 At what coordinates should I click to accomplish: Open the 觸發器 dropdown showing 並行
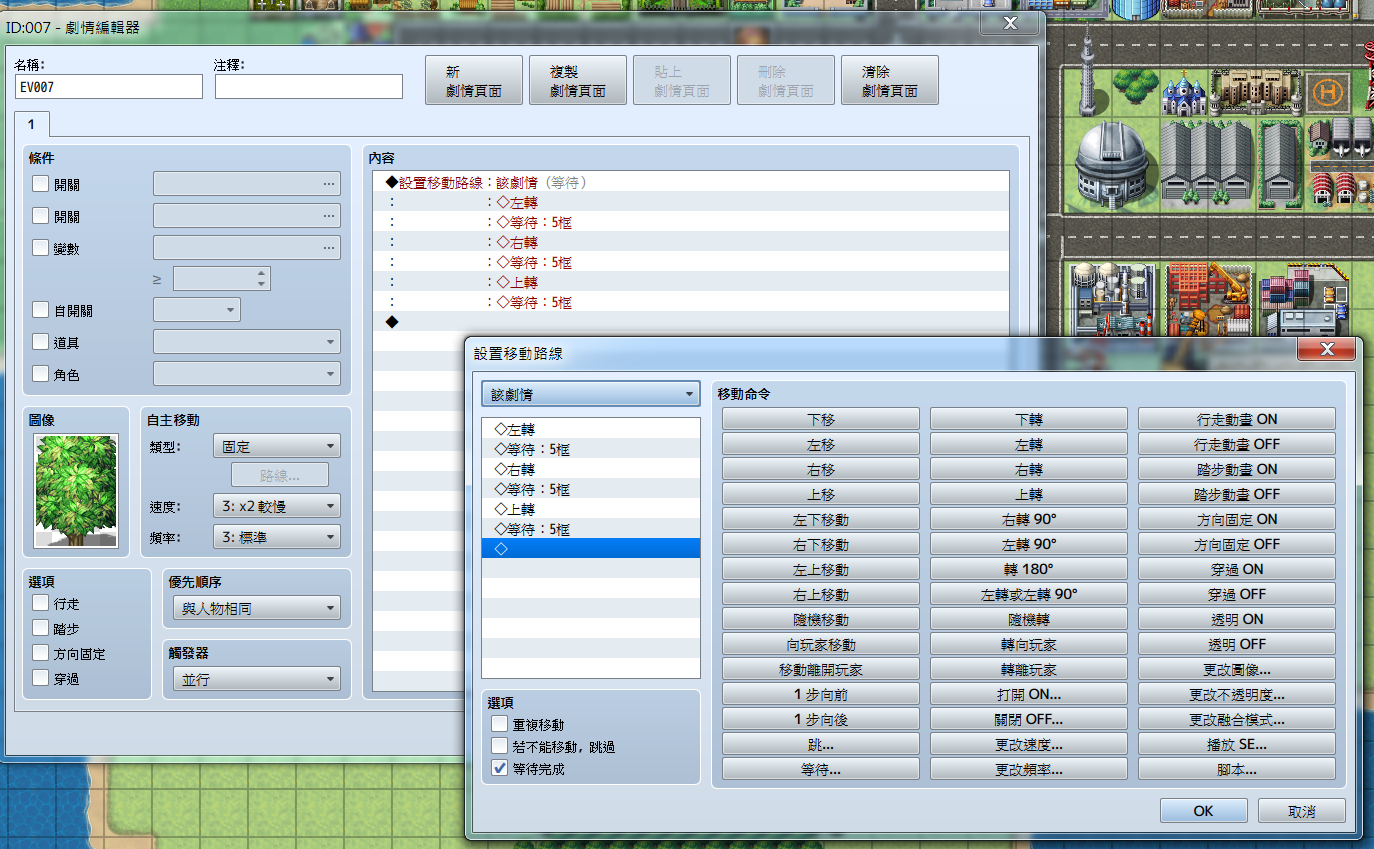257,680
